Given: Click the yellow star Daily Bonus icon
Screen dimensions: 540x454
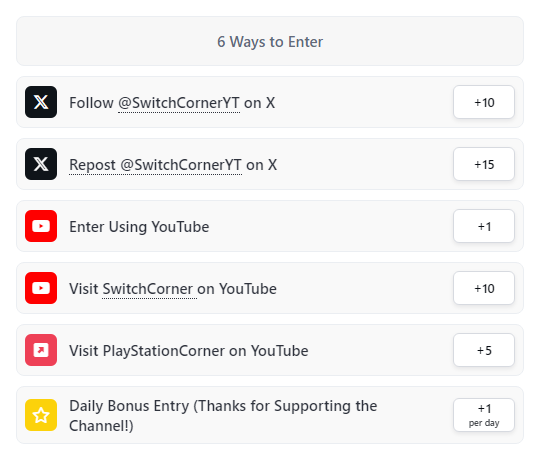Looking at the screenshot, I should pyautogui.click(x=41, y=415).
